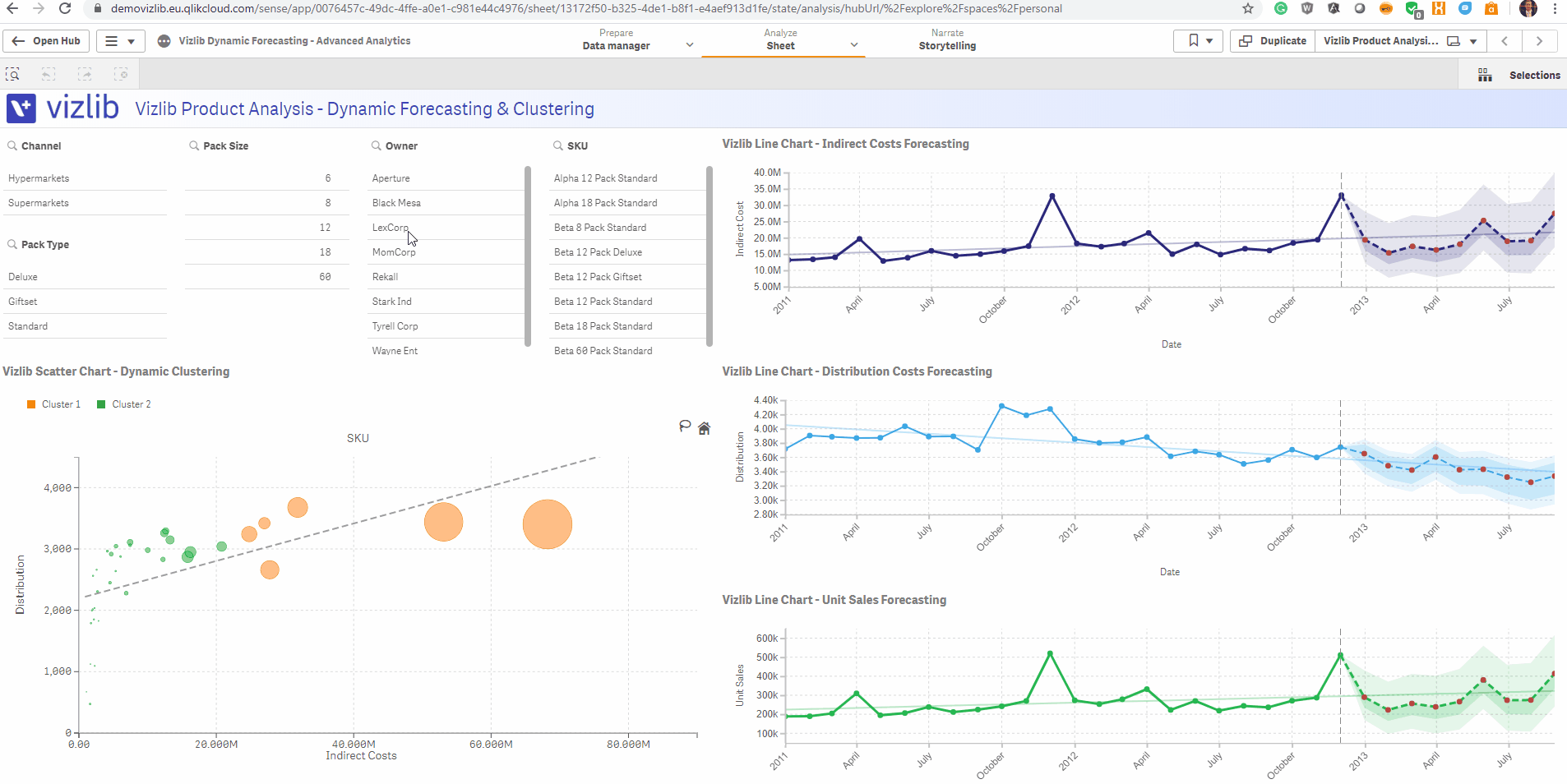Switch to the Analyze Sheet tab
Viewport: 1567px width, 784px height.
pyautogui.click(x=780, y=39)
